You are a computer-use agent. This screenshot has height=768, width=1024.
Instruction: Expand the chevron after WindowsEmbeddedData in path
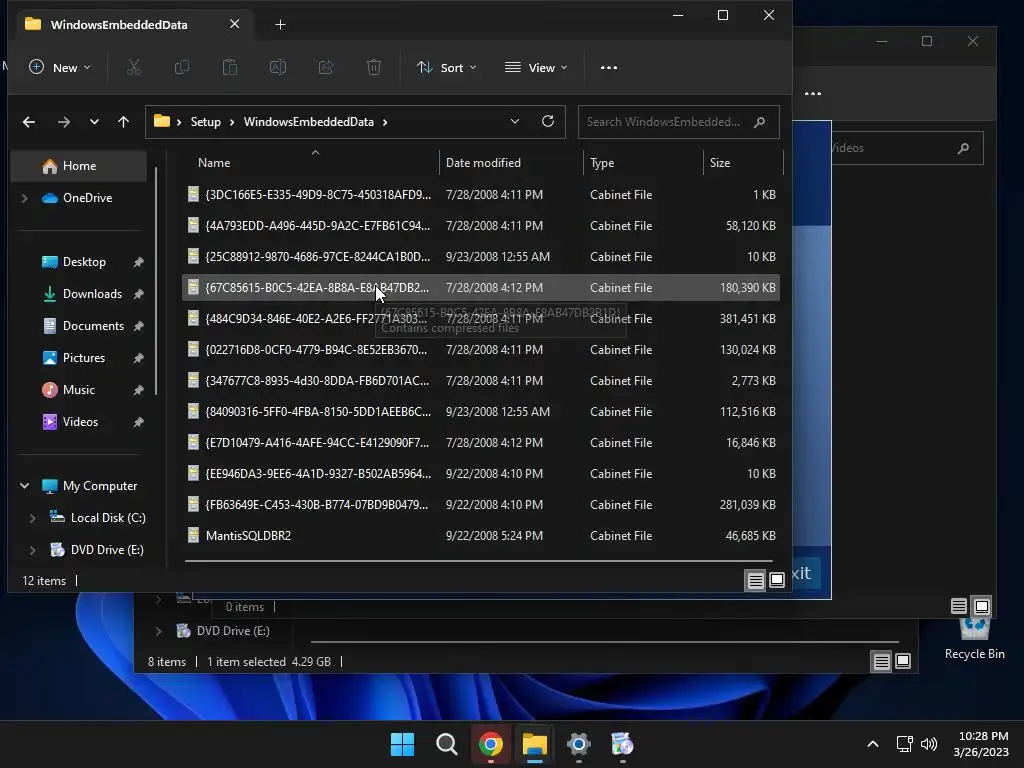385,122
